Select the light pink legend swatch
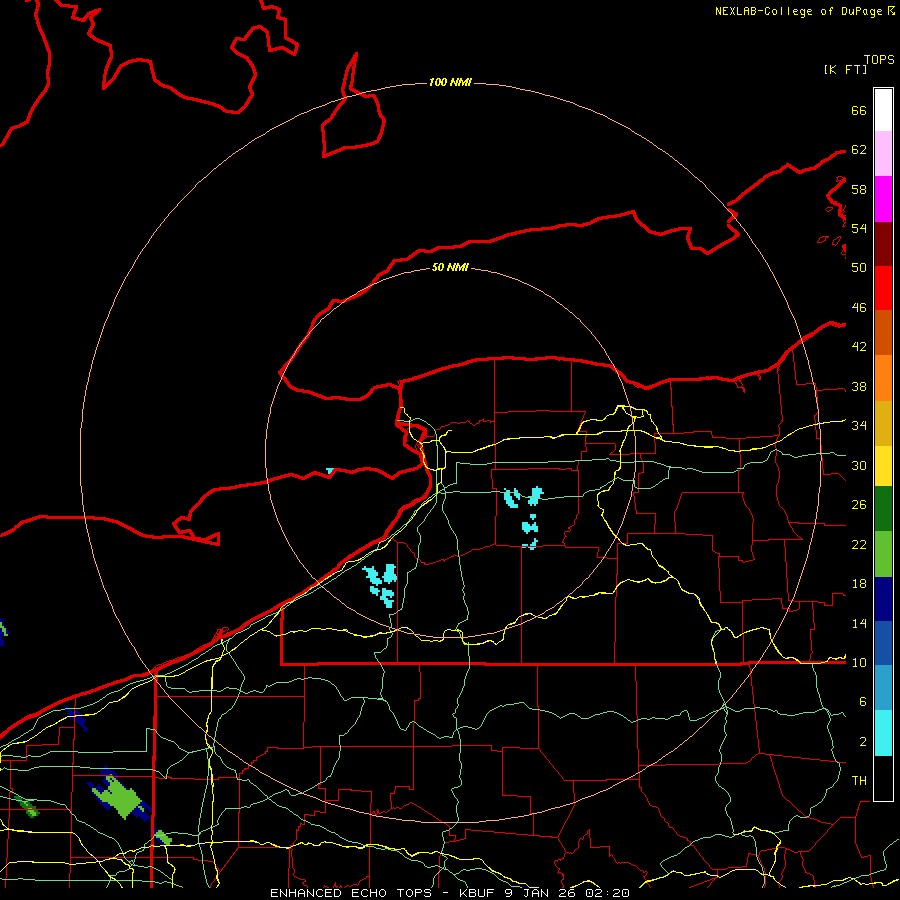 point(883,154)
